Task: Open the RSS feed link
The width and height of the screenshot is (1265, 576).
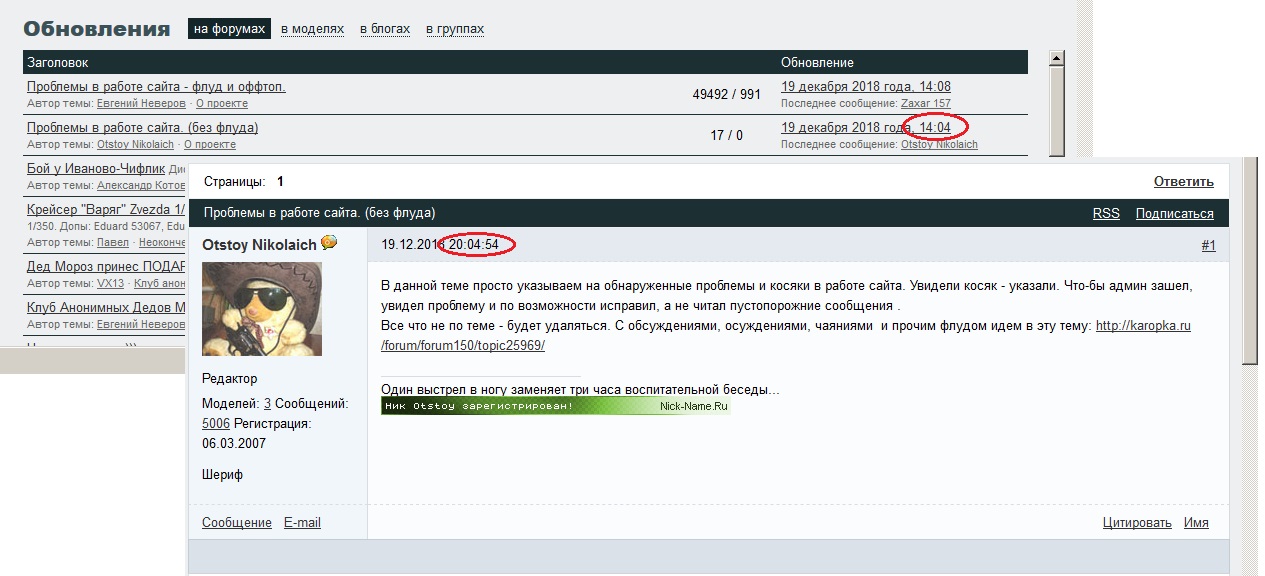Action: (x=1106, y=213)
